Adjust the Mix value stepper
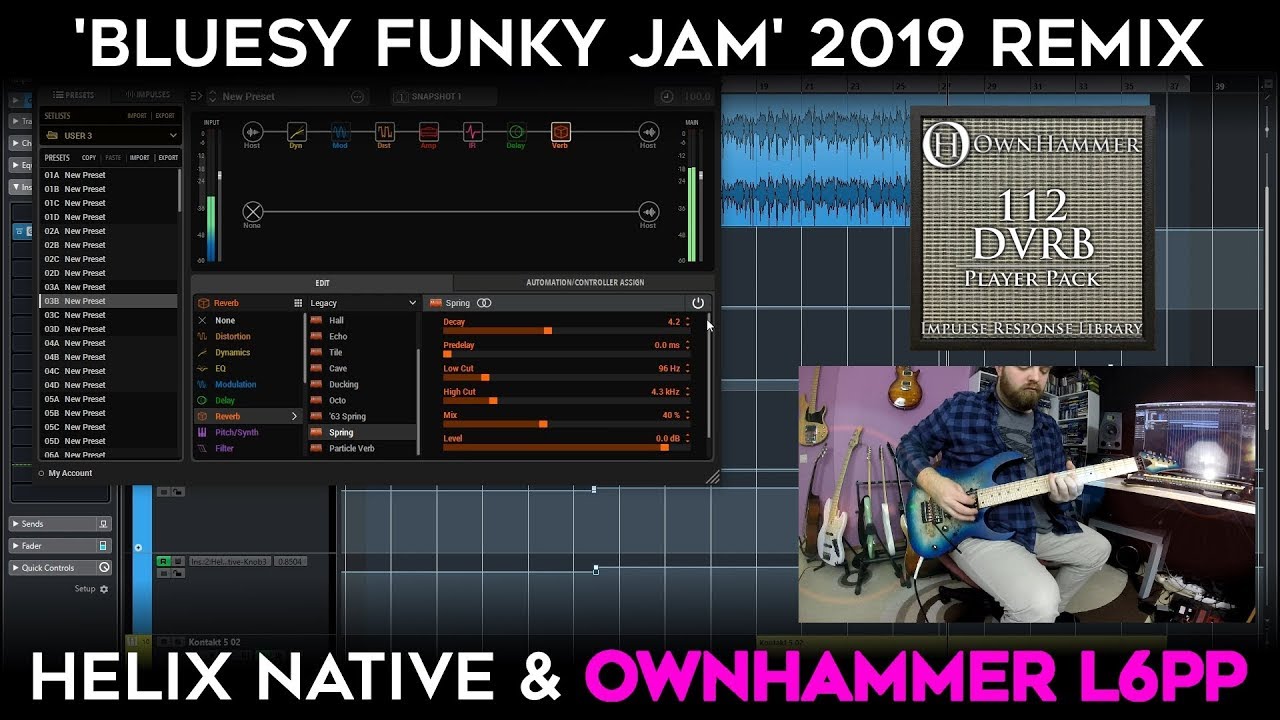This screenshot has width=1280, height=720. (x=687, y=415)
